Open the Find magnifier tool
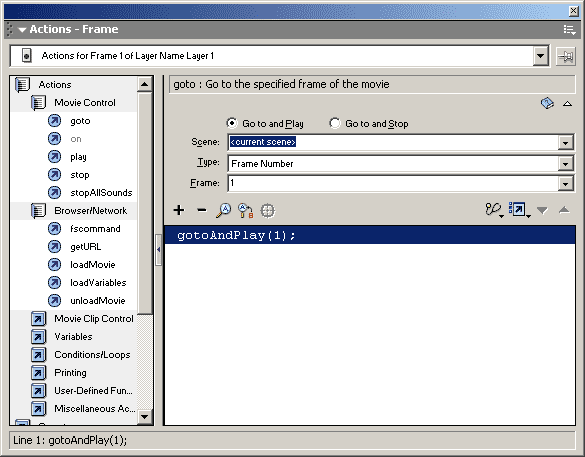 click(223, 210)
